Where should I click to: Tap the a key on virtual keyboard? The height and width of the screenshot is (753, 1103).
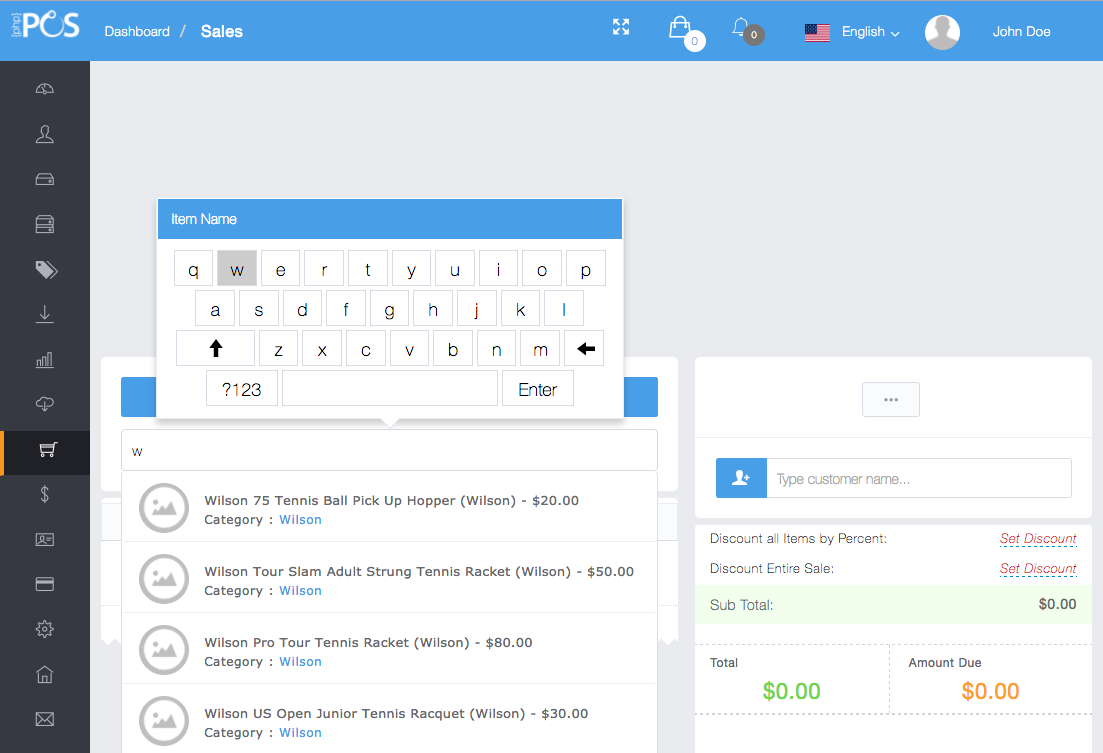click(215, 309)
